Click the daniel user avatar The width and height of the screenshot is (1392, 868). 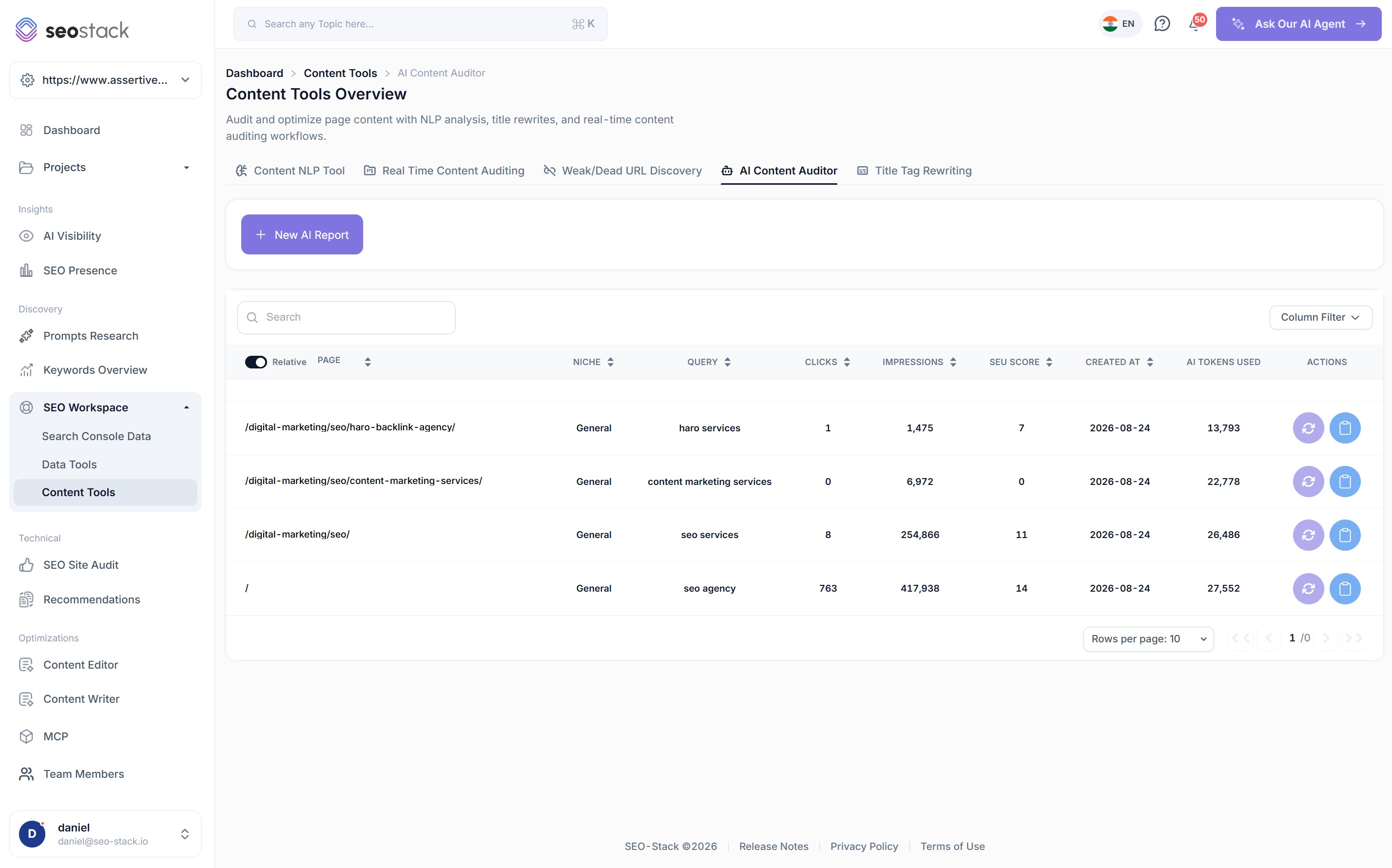[32, 833]
